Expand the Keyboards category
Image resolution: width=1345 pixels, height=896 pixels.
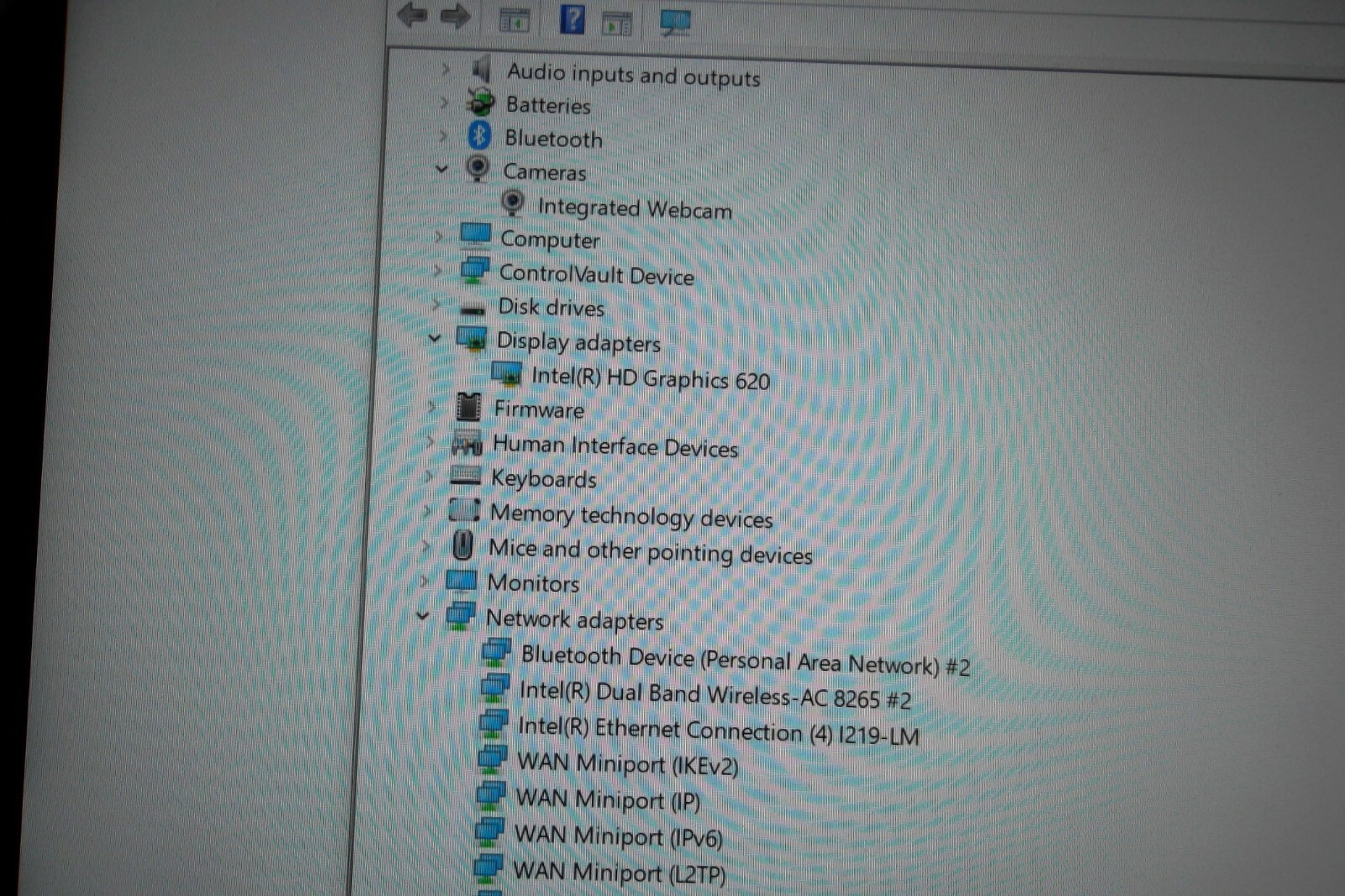(x=430, y=476)
